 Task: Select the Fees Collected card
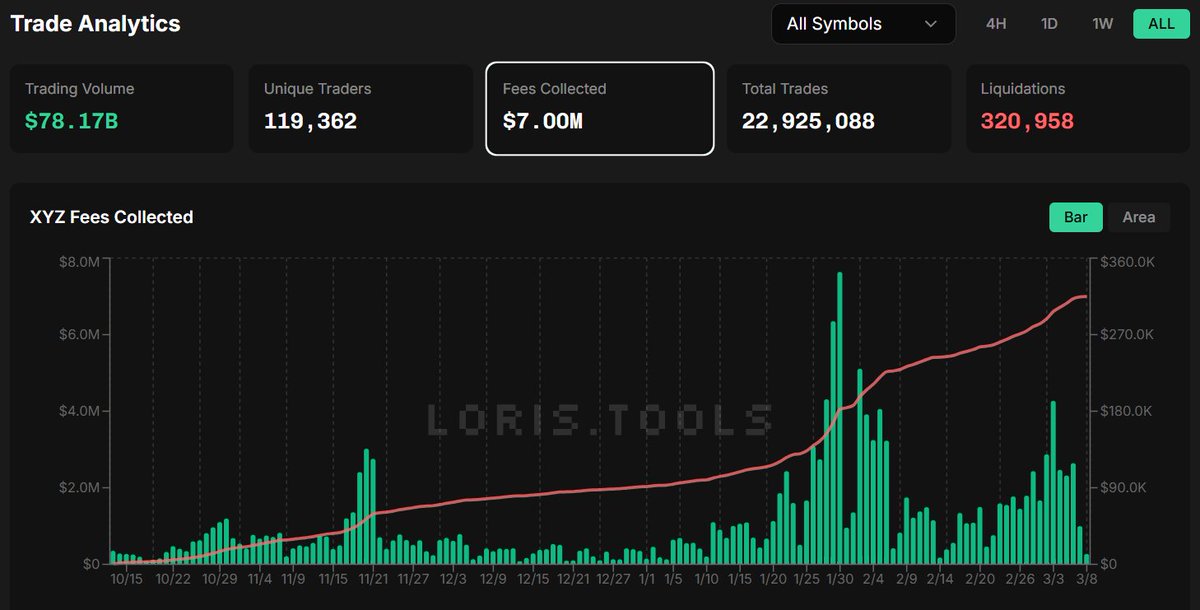[x=600, y=109]
